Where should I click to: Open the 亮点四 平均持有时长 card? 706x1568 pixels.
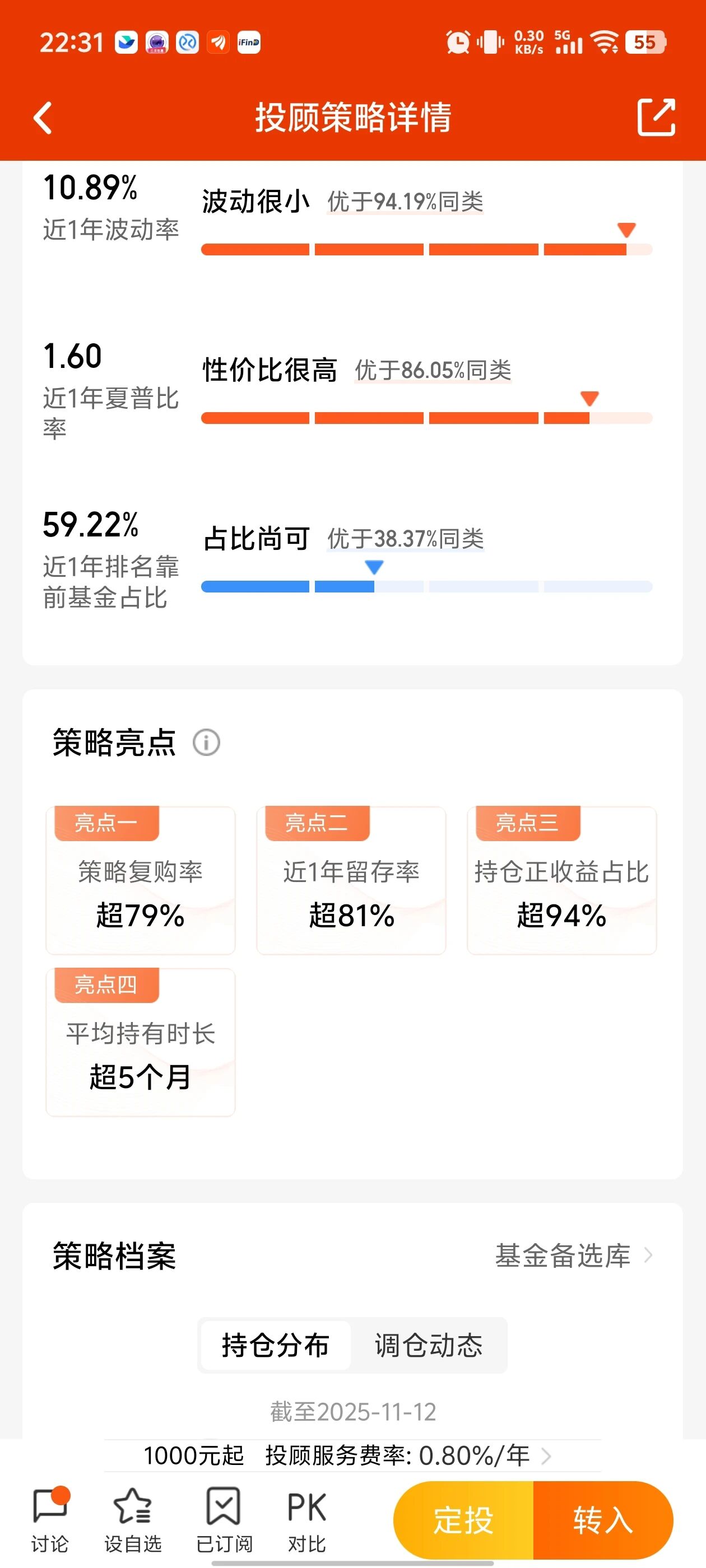(x=141, y=1042)
